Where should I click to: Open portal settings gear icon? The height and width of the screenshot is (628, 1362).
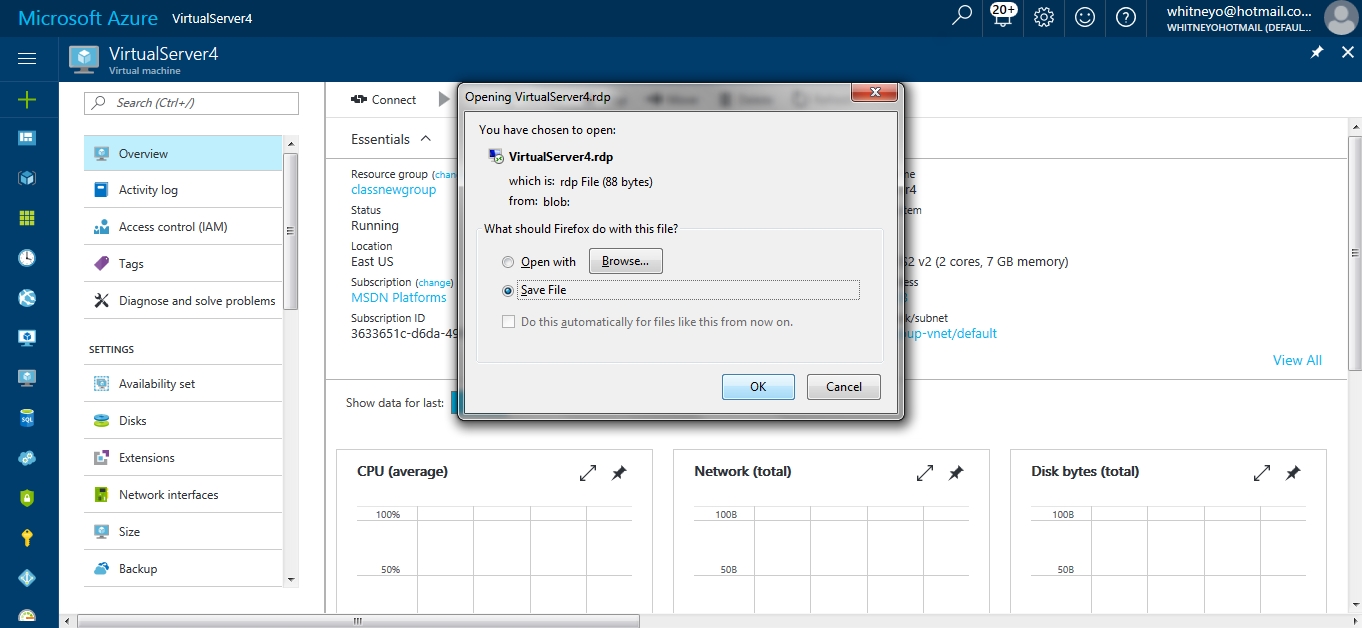click(1044, 17)
